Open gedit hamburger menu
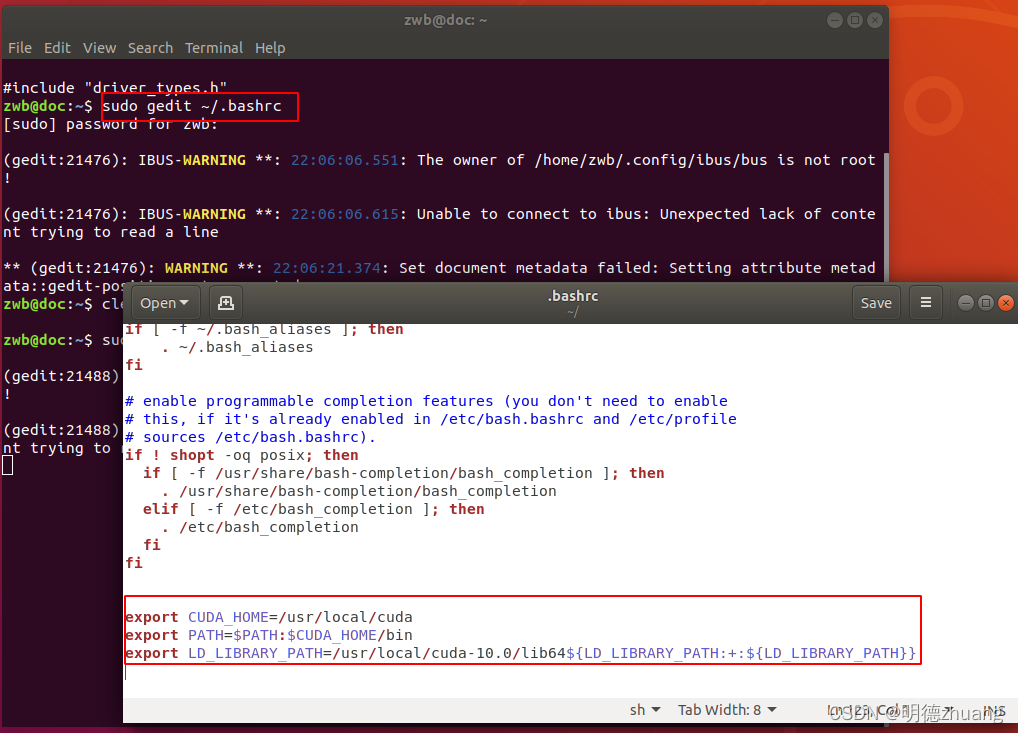 click(x=926, y=303)
